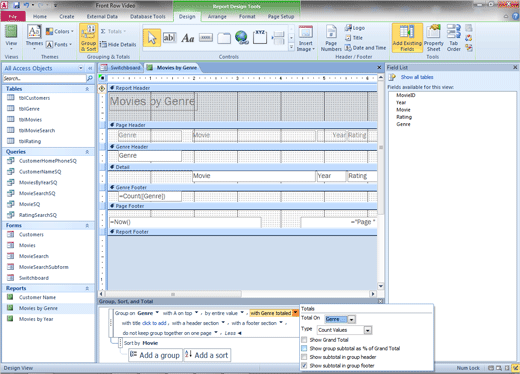
Task: Switch to the Arrange ribbon tab
Action: 217,16
